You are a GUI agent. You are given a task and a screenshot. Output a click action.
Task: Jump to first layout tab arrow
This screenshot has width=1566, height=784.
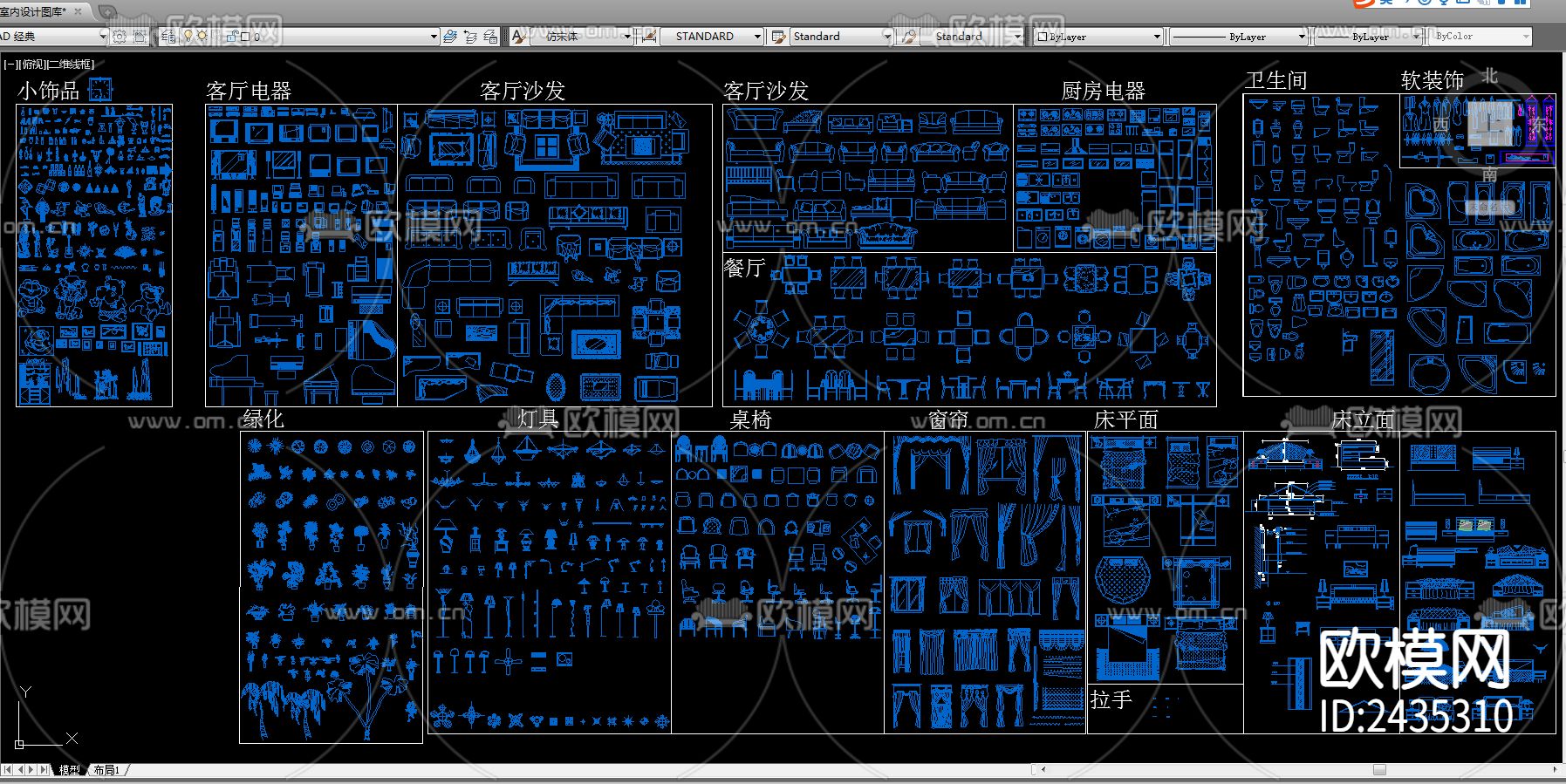pyautogui.click(x=9, y=770)
